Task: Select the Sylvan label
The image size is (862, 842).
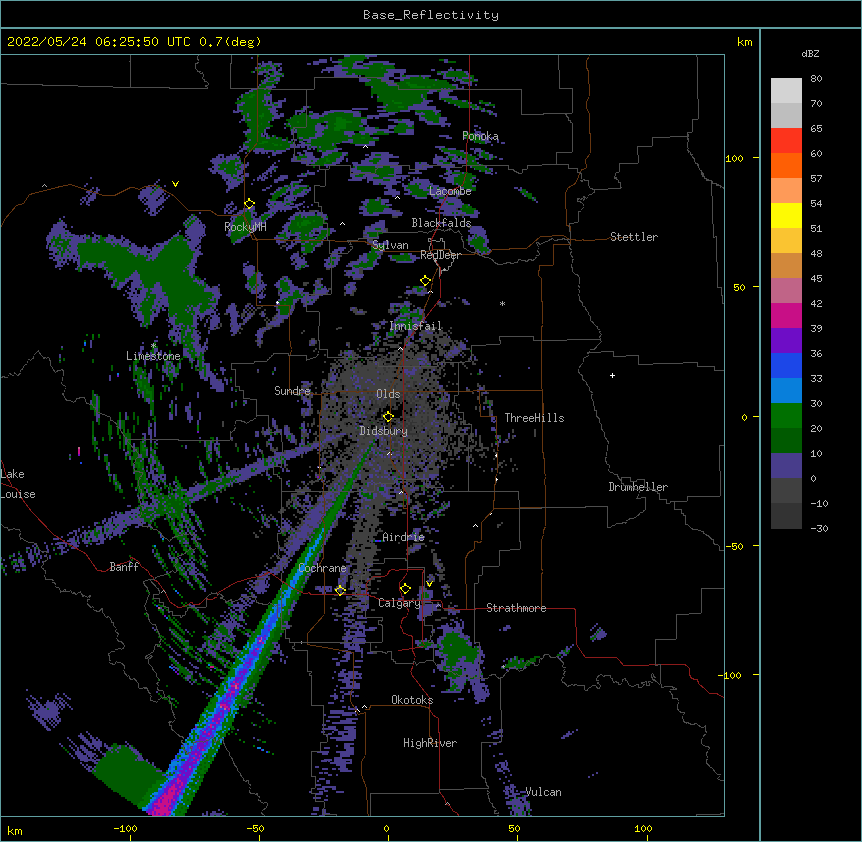Action: coord(390,245)
